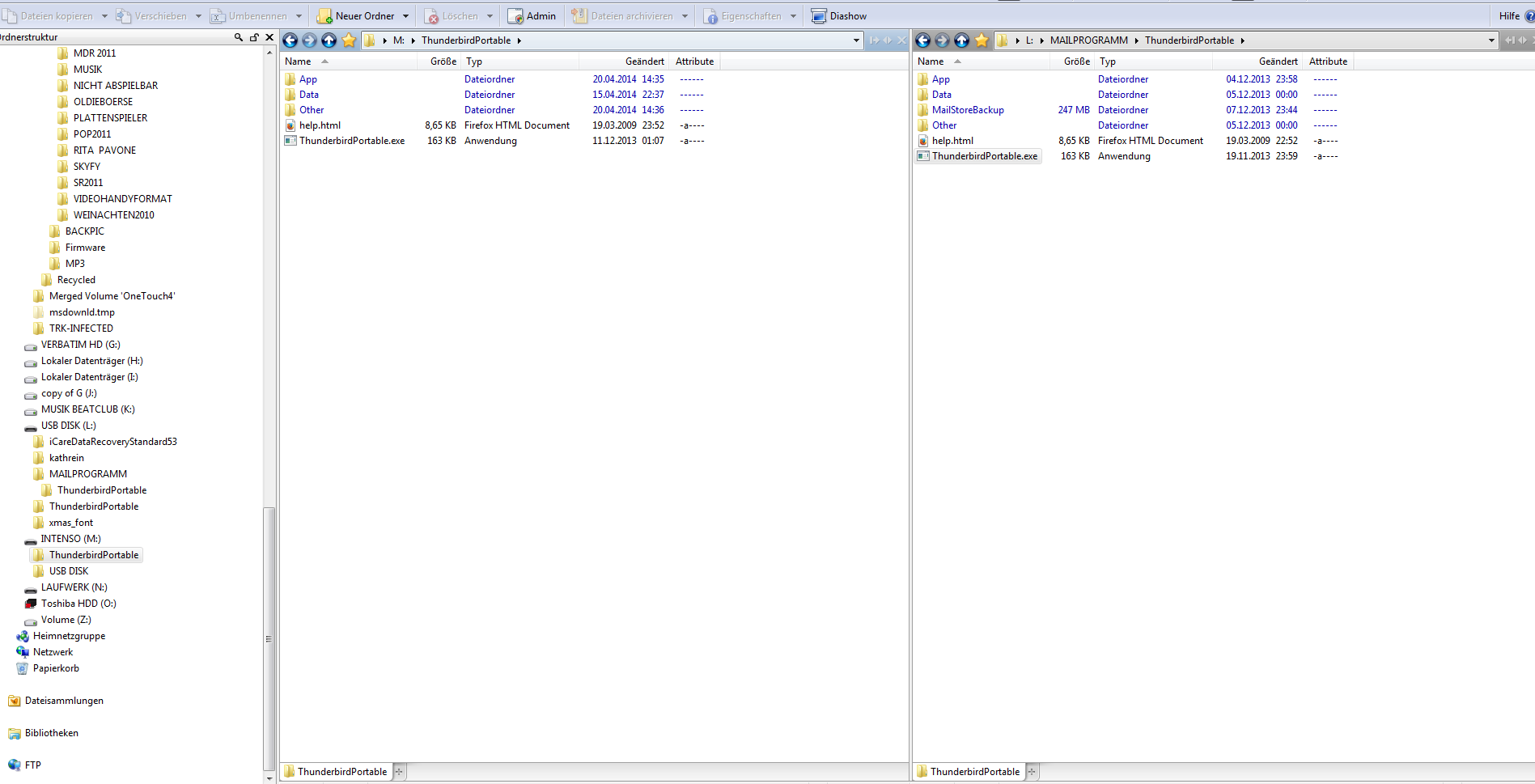Select USB DISK (L:) in folder tree

tap(68, 426)
